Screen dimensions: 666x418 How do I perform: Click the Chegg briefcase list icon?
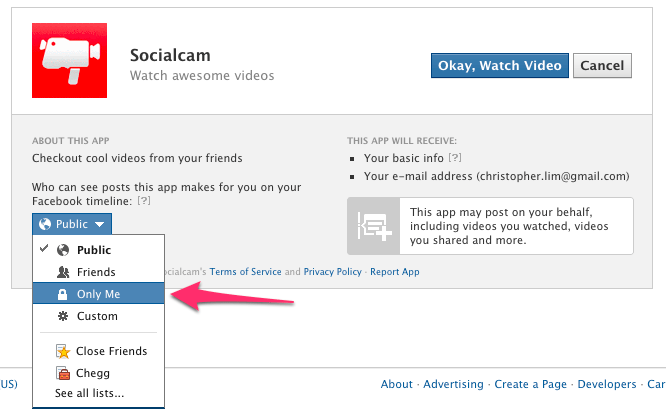63,373
